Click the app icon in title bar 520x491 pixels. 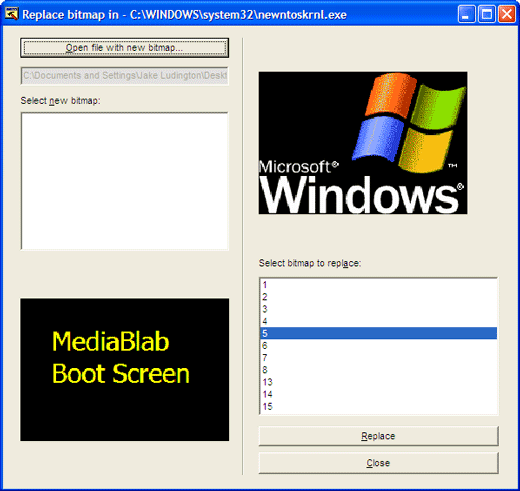pyautogui.click(x=12, y=14)
